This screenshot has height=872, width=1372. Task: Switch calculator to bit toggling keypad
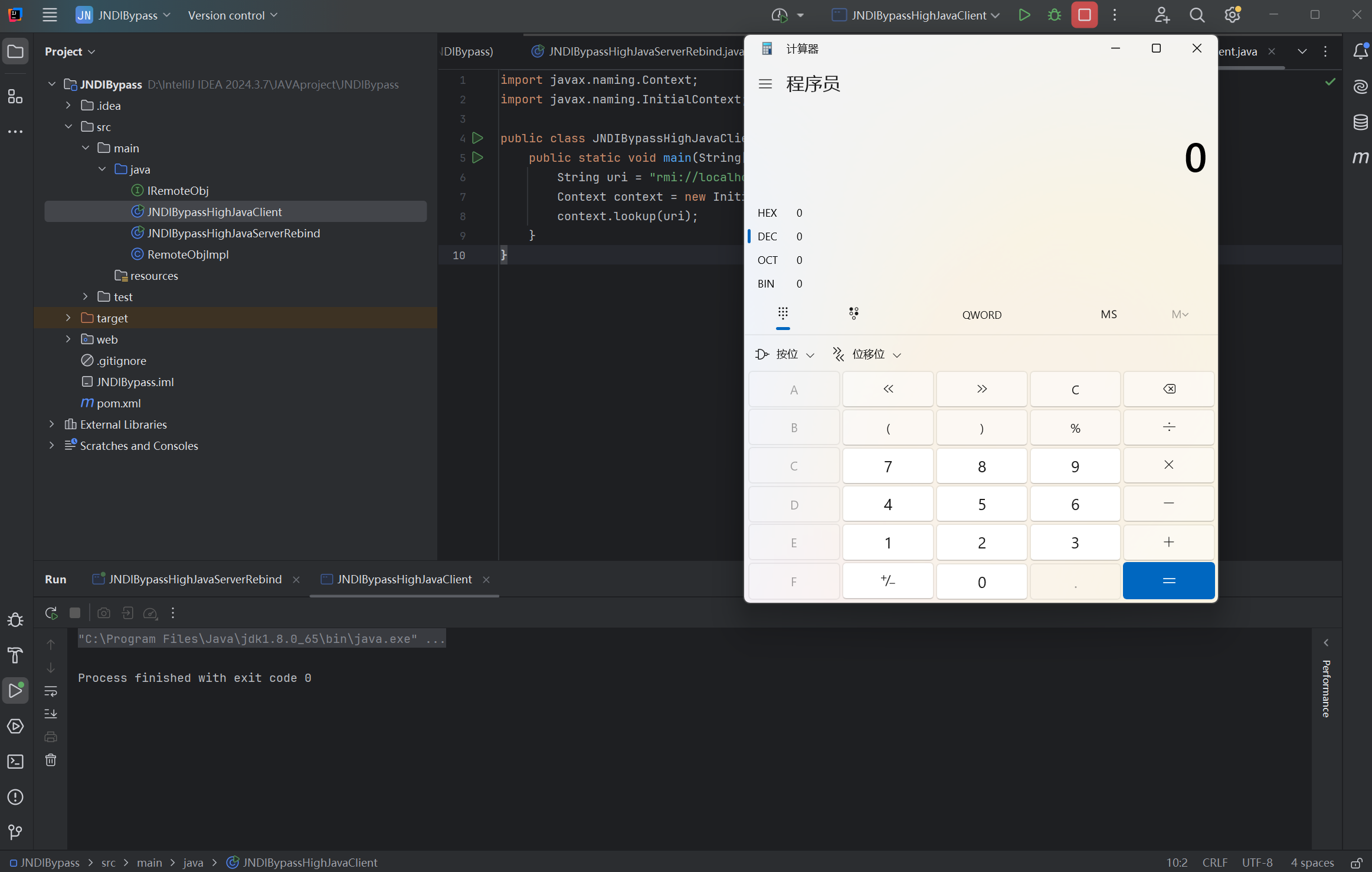(853, 313)
